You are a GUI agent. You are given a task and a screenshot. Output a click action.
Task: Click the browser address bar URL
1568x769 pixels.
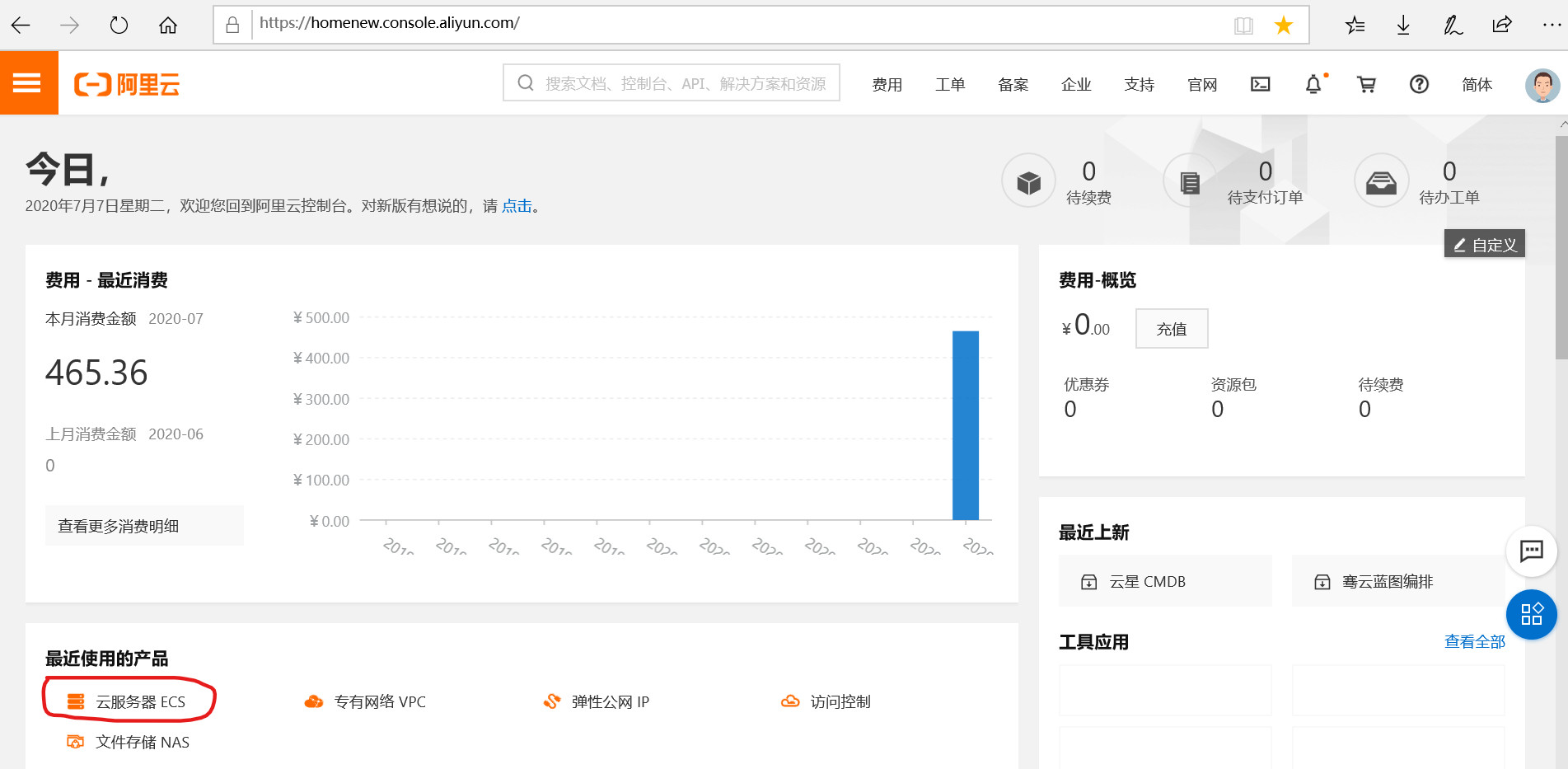pyautogui.click(x=389, y=23)
